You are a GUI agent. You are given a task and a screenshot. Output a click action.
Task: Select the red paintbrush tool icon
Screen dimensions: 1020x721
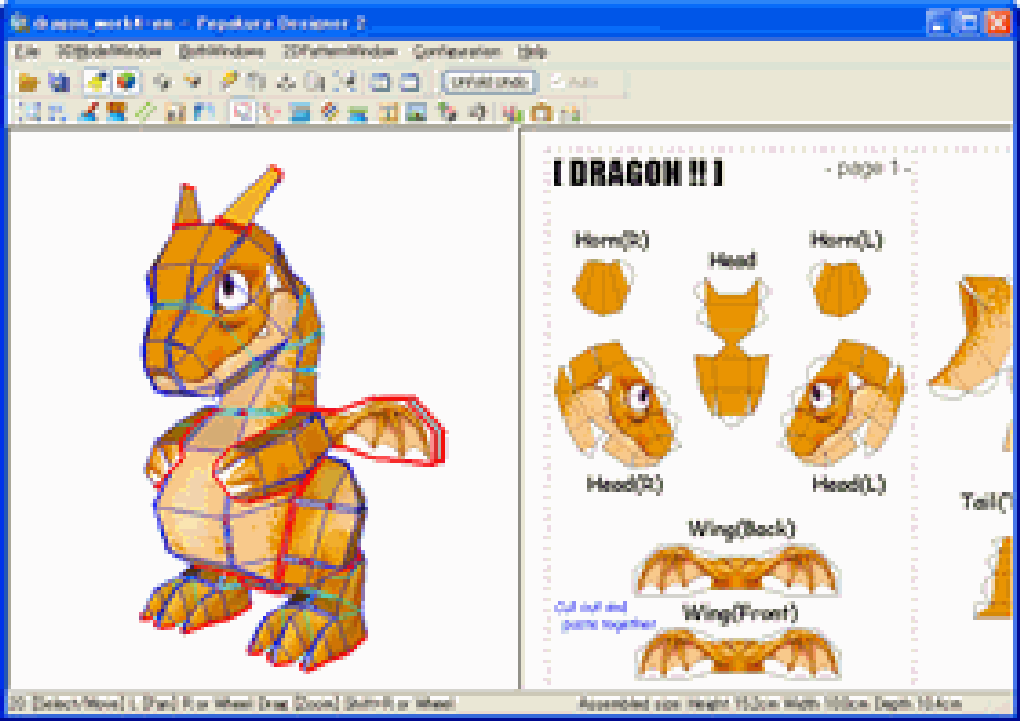[x=88, y=113]
